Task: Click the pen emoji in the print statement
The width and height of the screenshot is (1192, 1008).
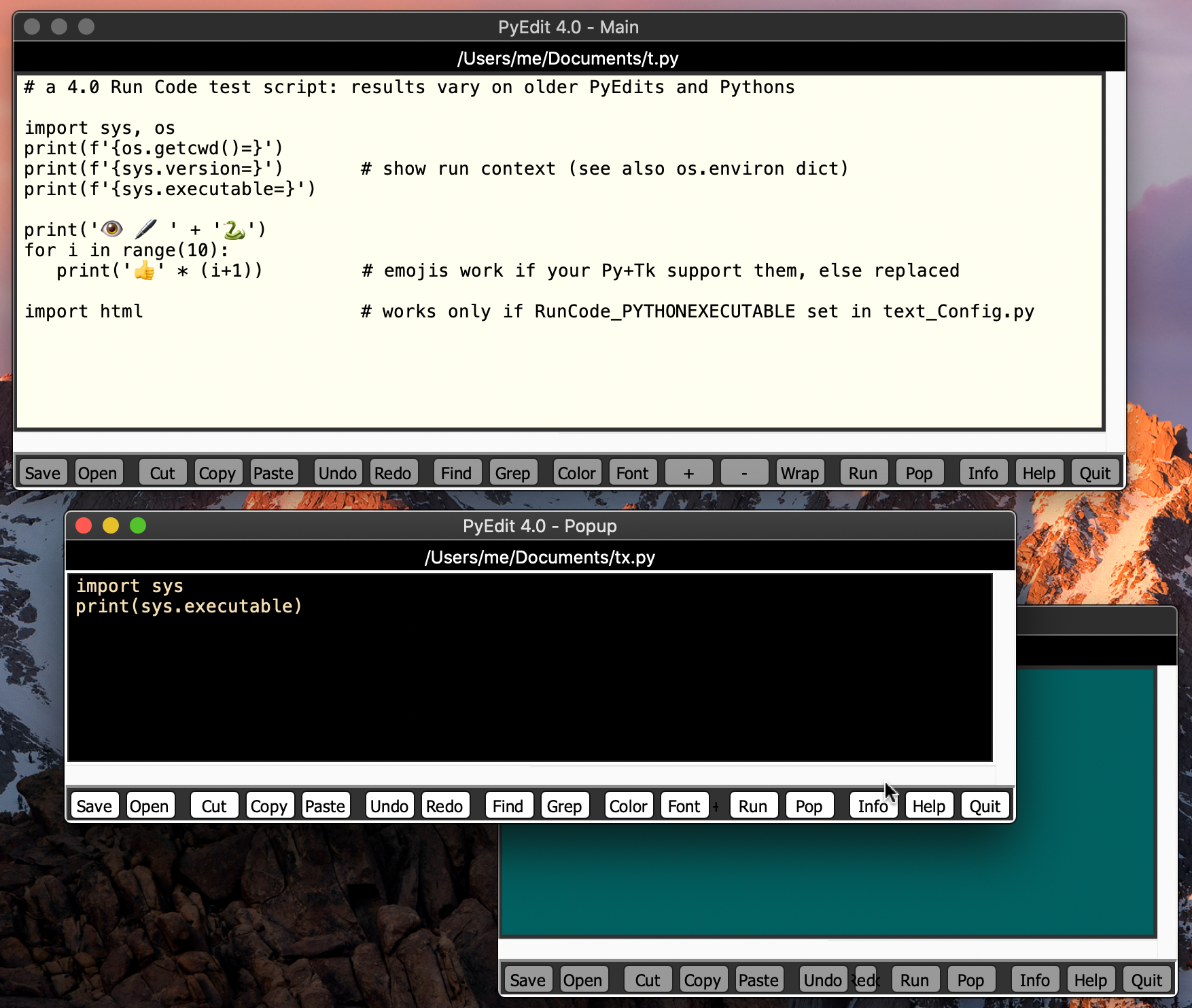Action: point(145,229)
